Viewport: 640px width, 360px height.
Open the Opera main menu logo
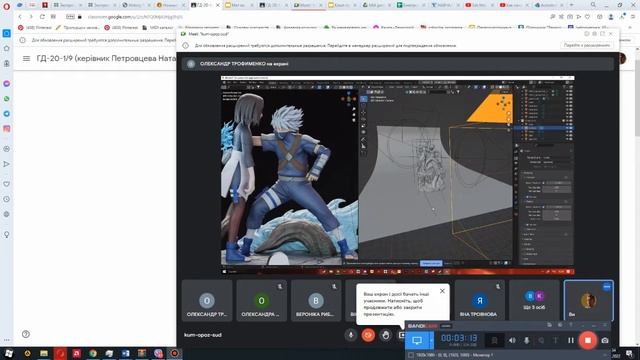(6, 6)
